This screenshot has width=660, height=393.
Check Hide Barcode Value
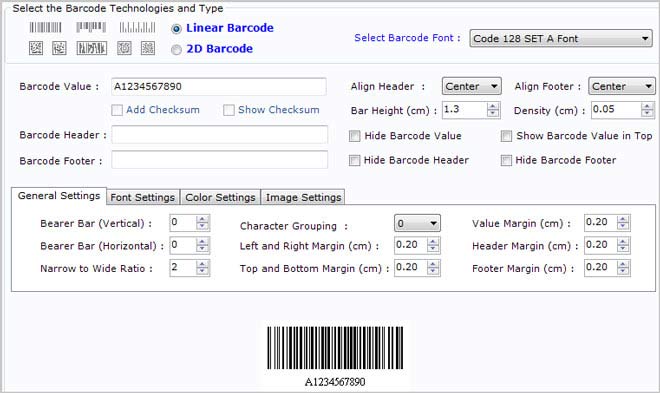354,136
